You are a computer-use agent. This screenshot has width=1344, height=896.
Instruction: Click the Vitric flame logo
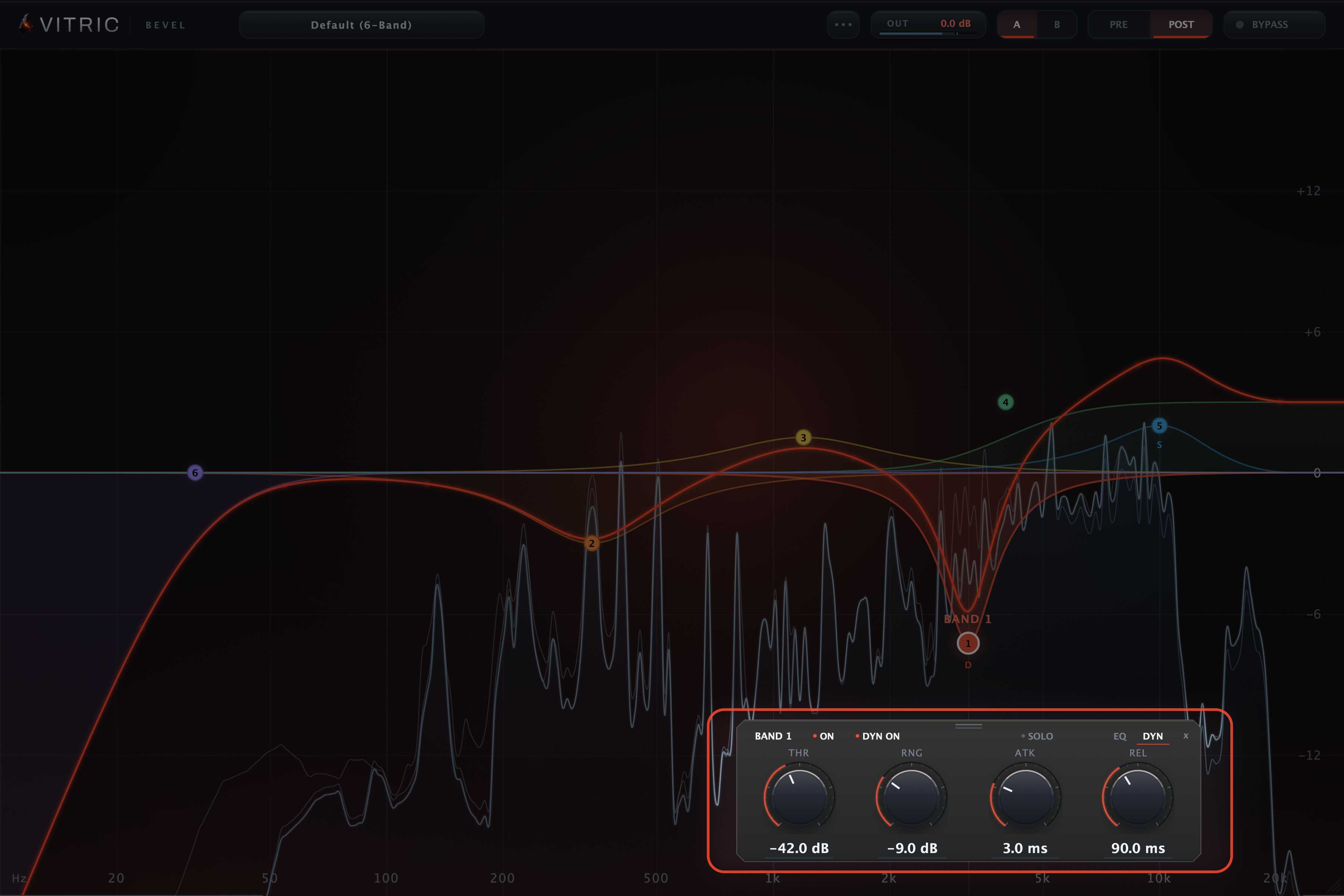[x=25, y=24]
